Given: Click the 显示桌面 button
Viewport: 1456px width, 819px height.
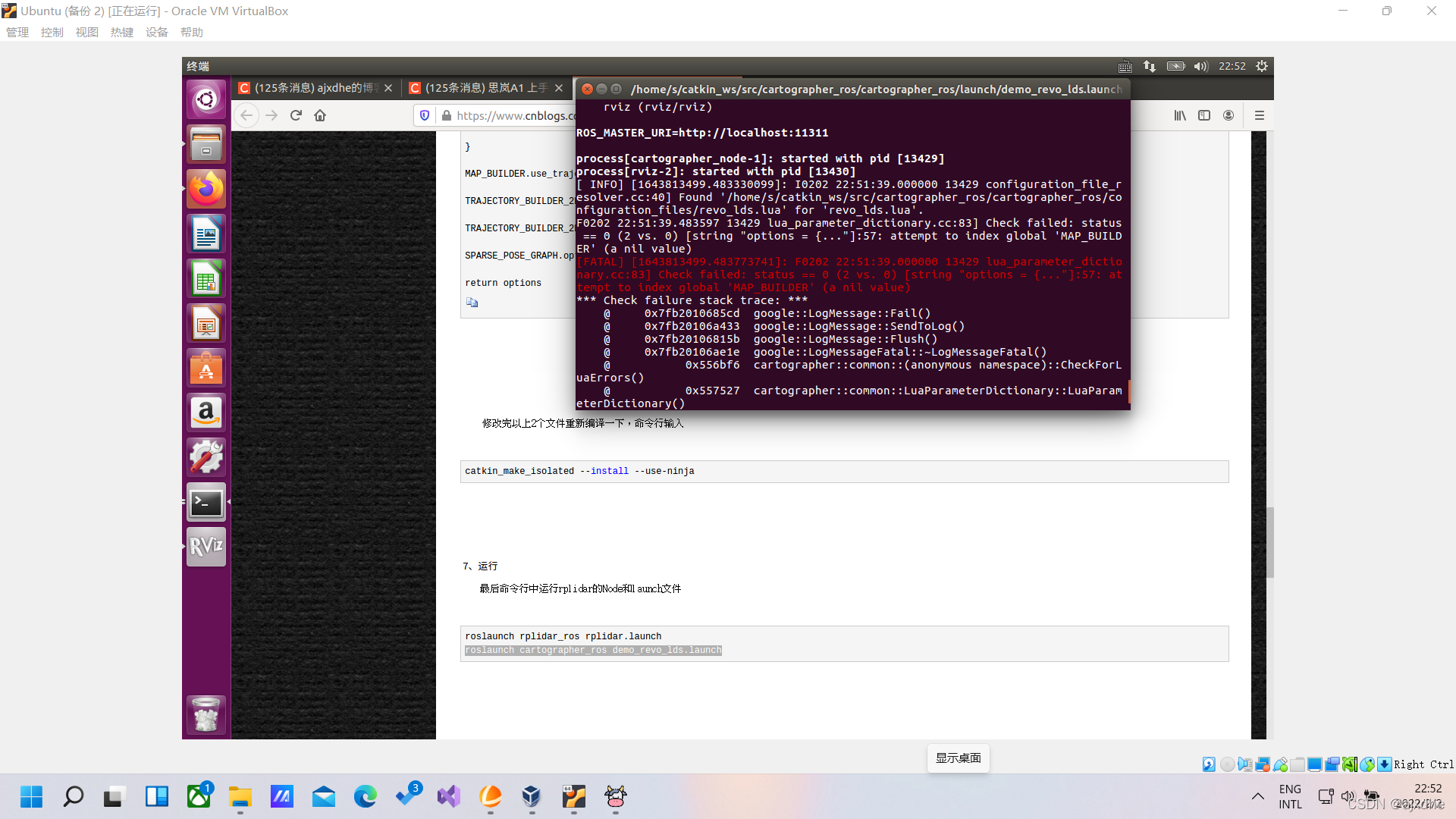Looking at the screenshot, I should (958, 758).
